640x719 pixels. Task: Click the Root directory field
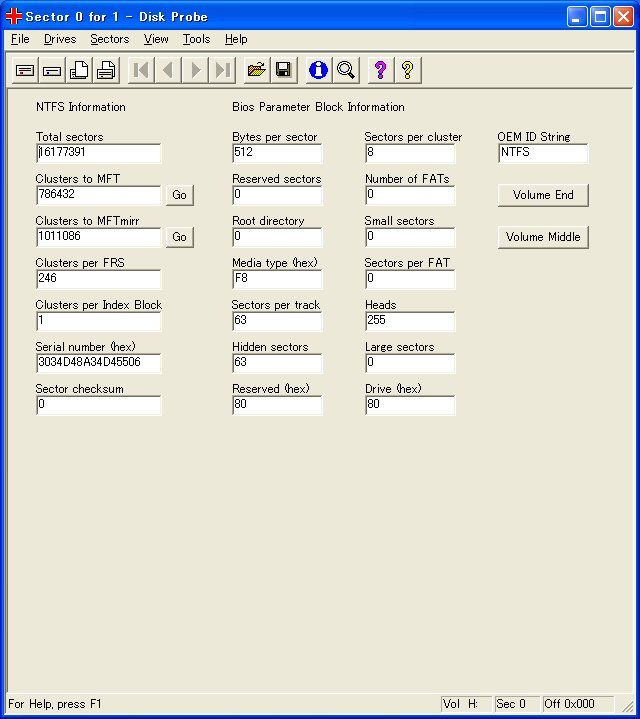[277, 237]
